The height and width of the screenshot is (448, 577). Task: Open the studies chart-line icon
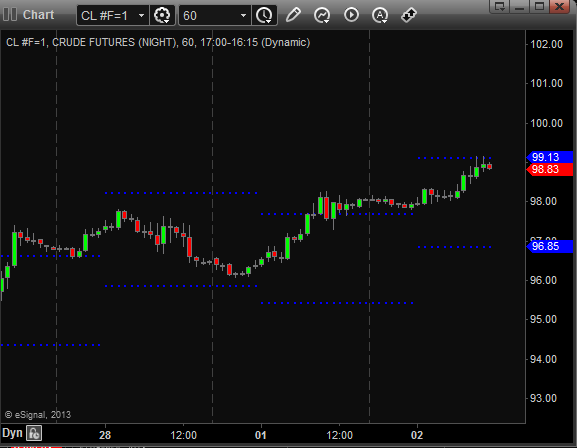pos(322,15)
